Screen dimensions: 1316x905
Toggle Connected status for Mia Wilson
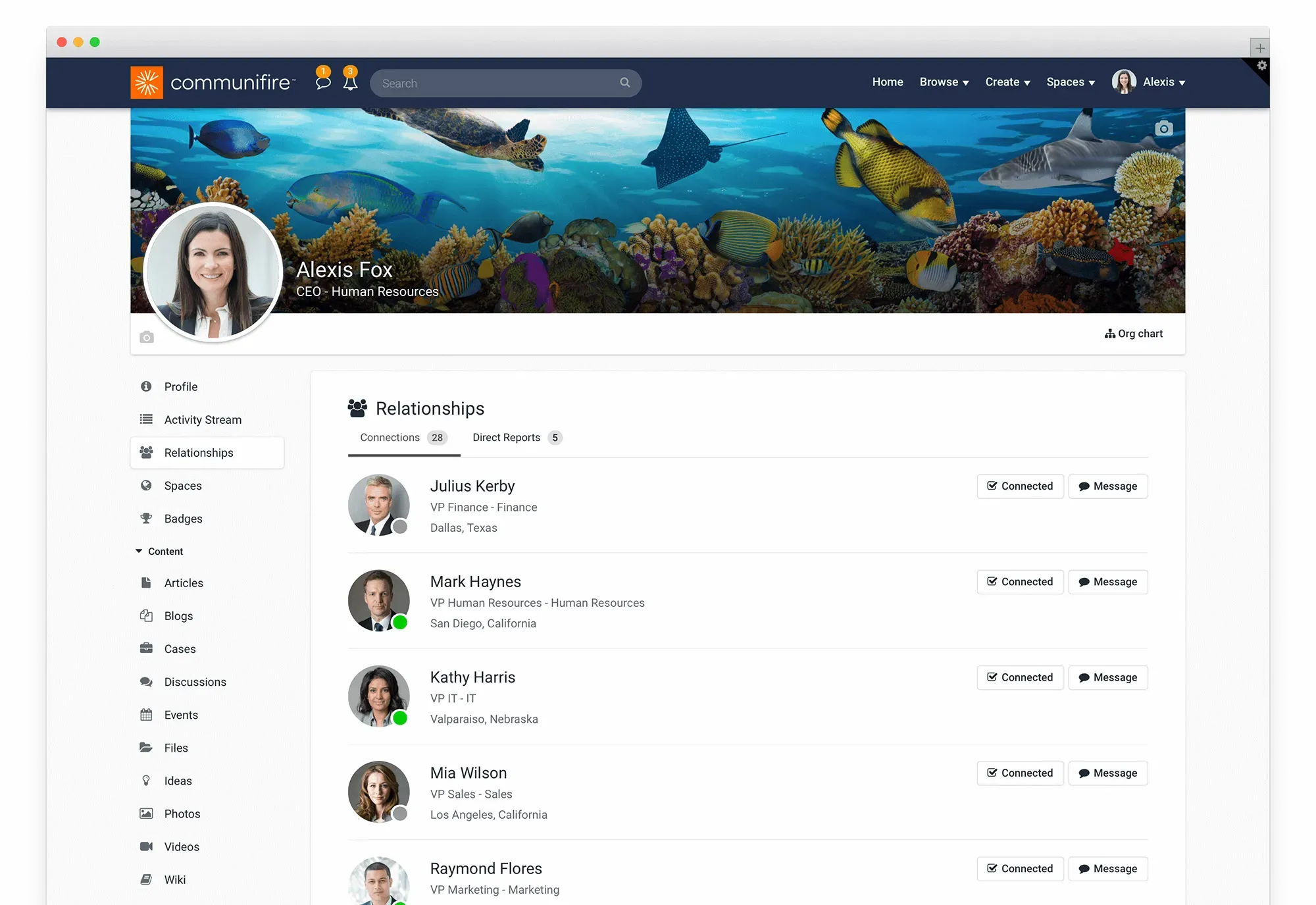point(1020,773)
